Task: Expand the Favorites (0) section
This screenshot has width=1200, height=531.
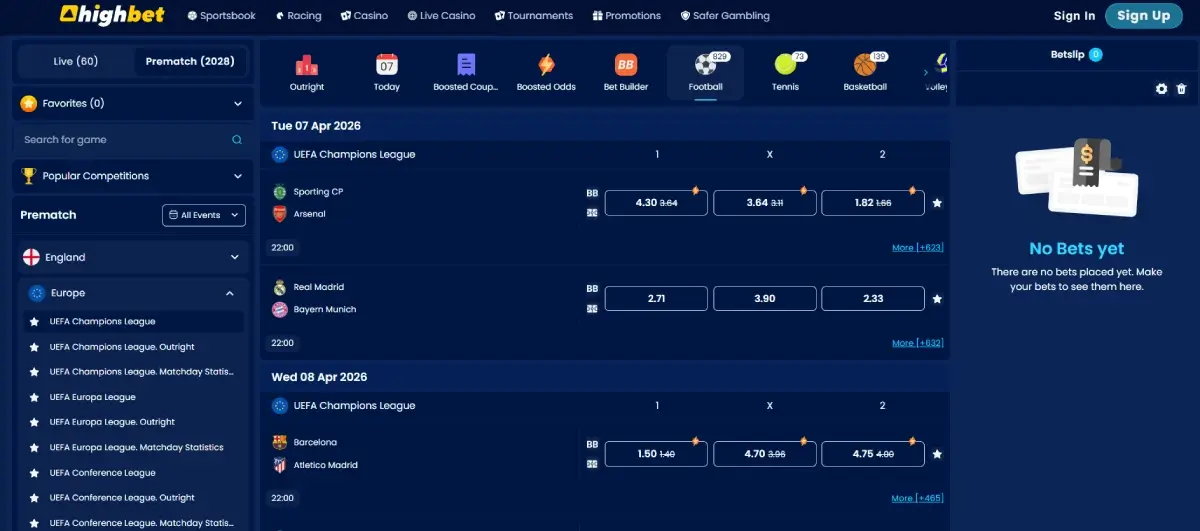Action: coord(132,103)
